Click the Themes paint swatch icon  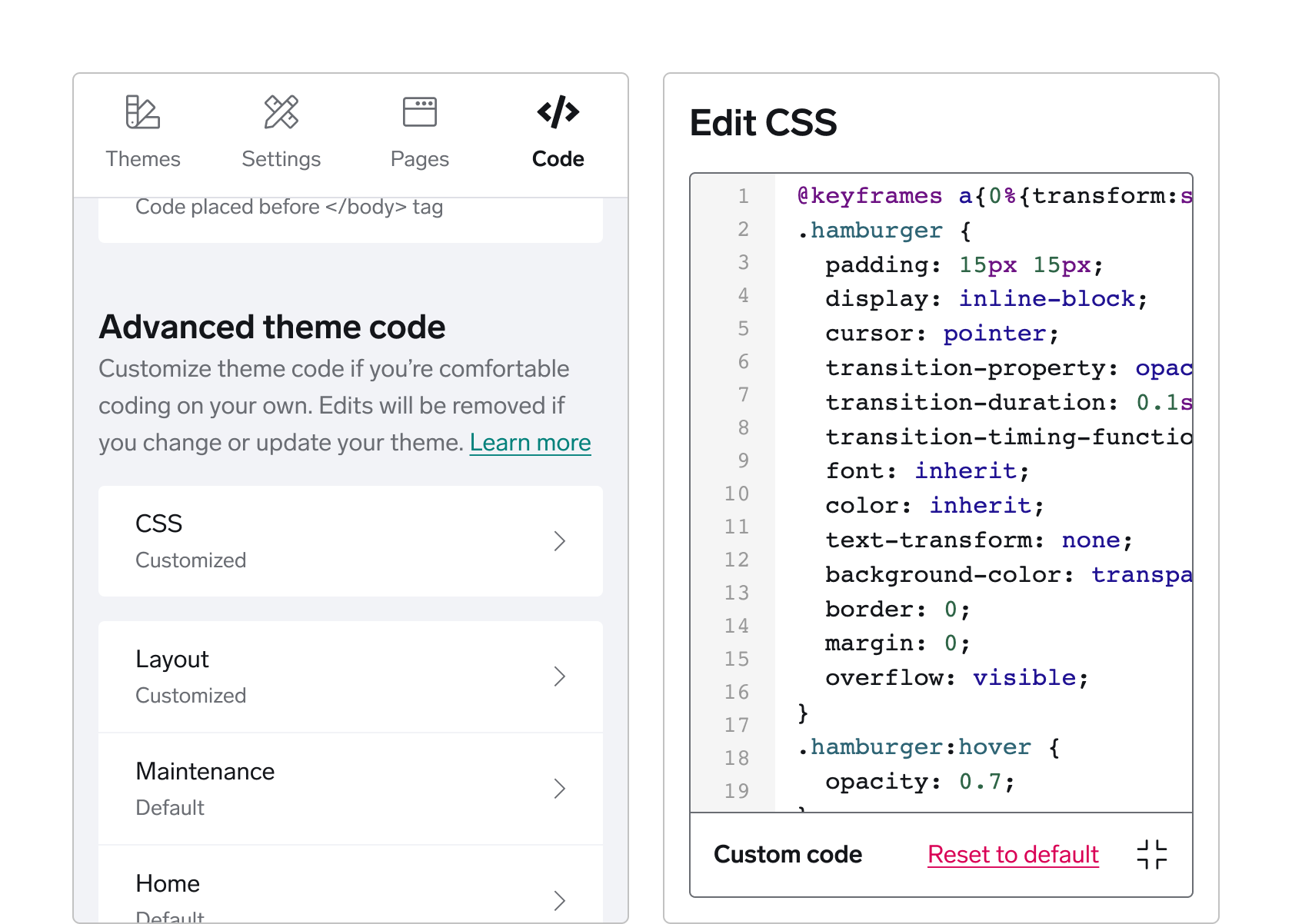[142, 112]
